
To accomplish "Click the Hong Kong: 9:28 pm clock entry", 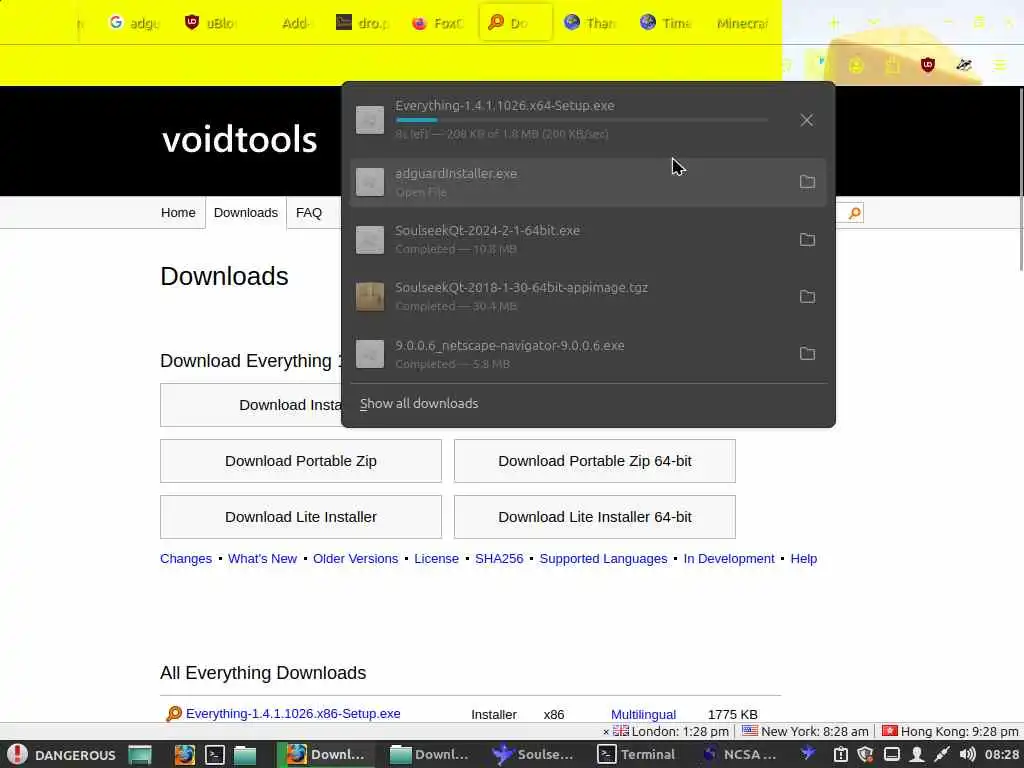I will coord(950,731).
